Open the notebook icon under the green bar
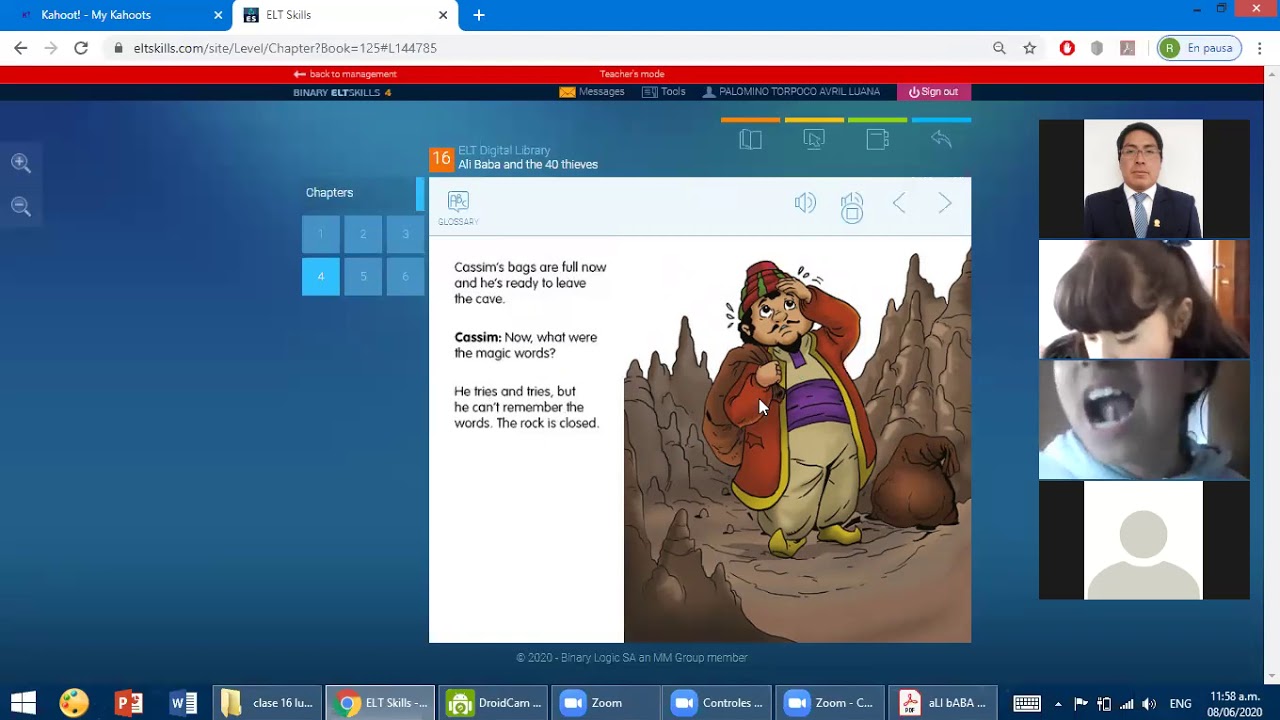Viewport: 1280px width, 720px height. point(877,139)
